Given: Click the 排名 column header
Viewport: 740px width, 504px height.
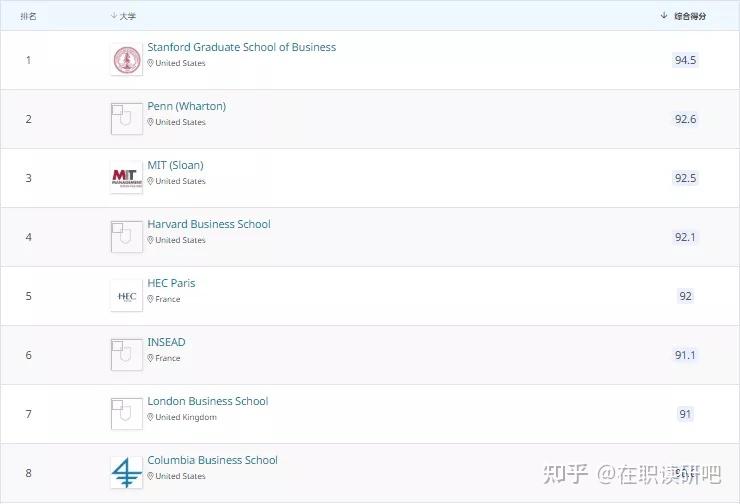Looking at the screenshot, I should 28,16.
